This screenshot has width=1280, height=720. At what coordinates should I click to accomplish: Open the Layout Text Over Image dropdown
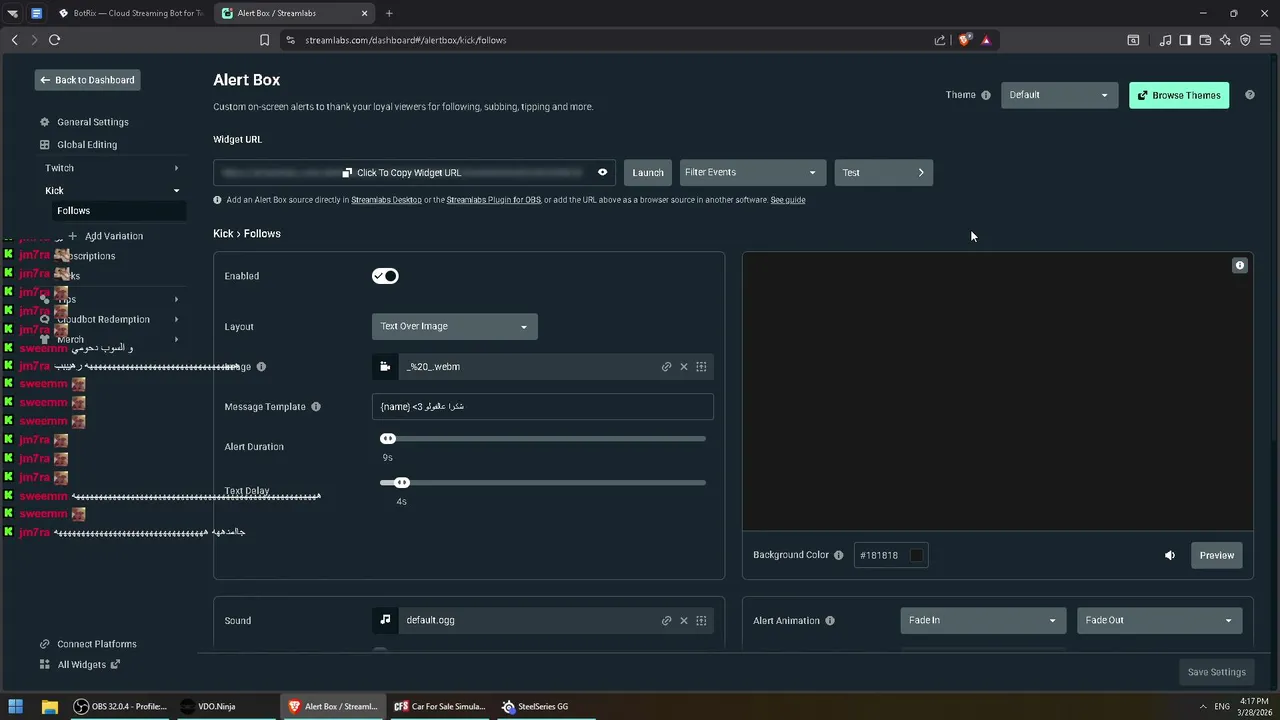click(x=455, y=326)
